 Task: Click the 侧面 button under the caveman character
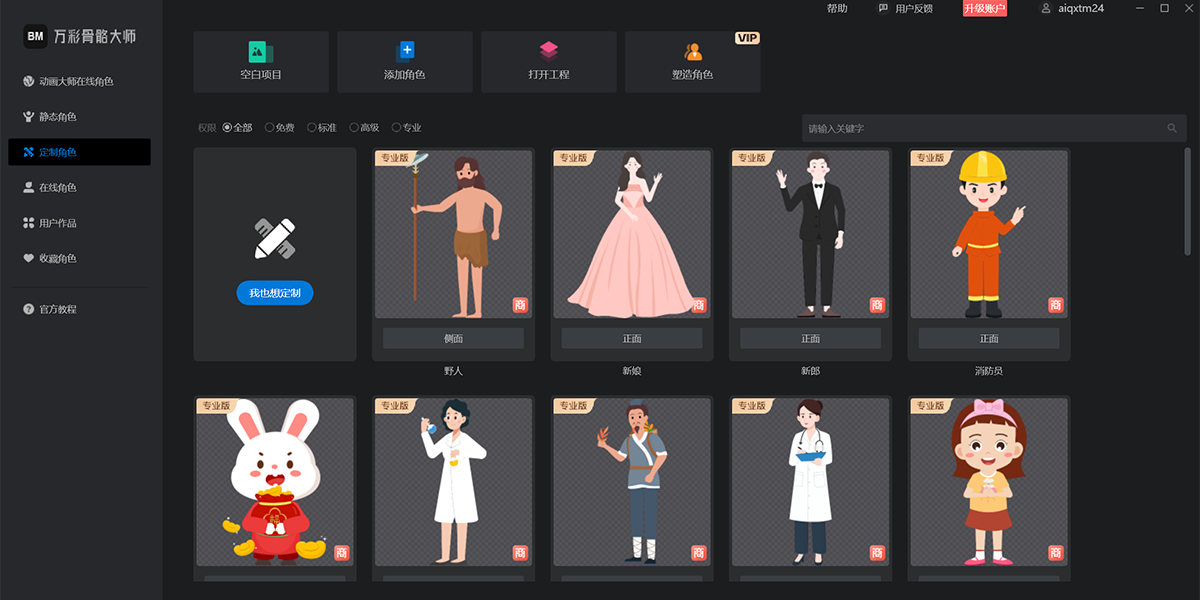453,339
